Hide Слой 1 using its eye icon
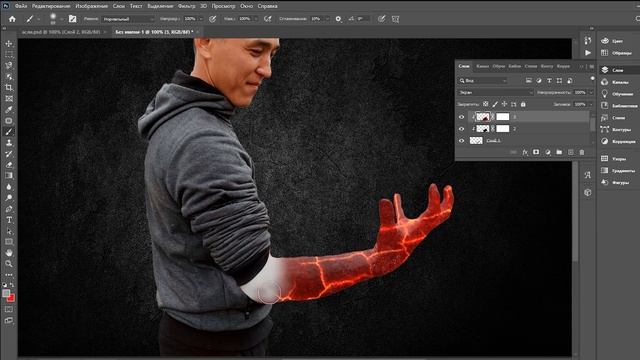Screen dimensions: 640x360 [462, 141]
